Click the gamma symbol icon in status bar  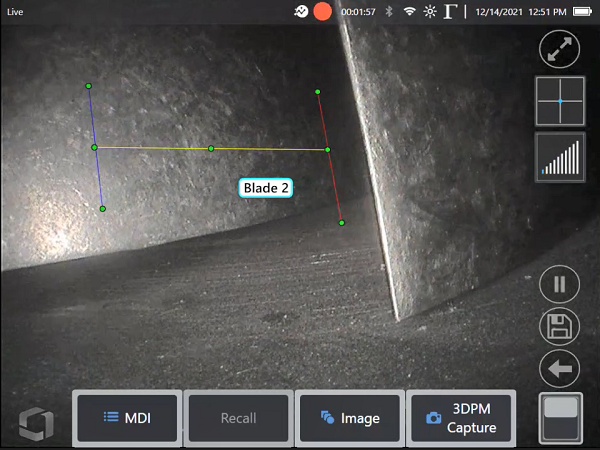pyautogui.click(x=451, y=12)
